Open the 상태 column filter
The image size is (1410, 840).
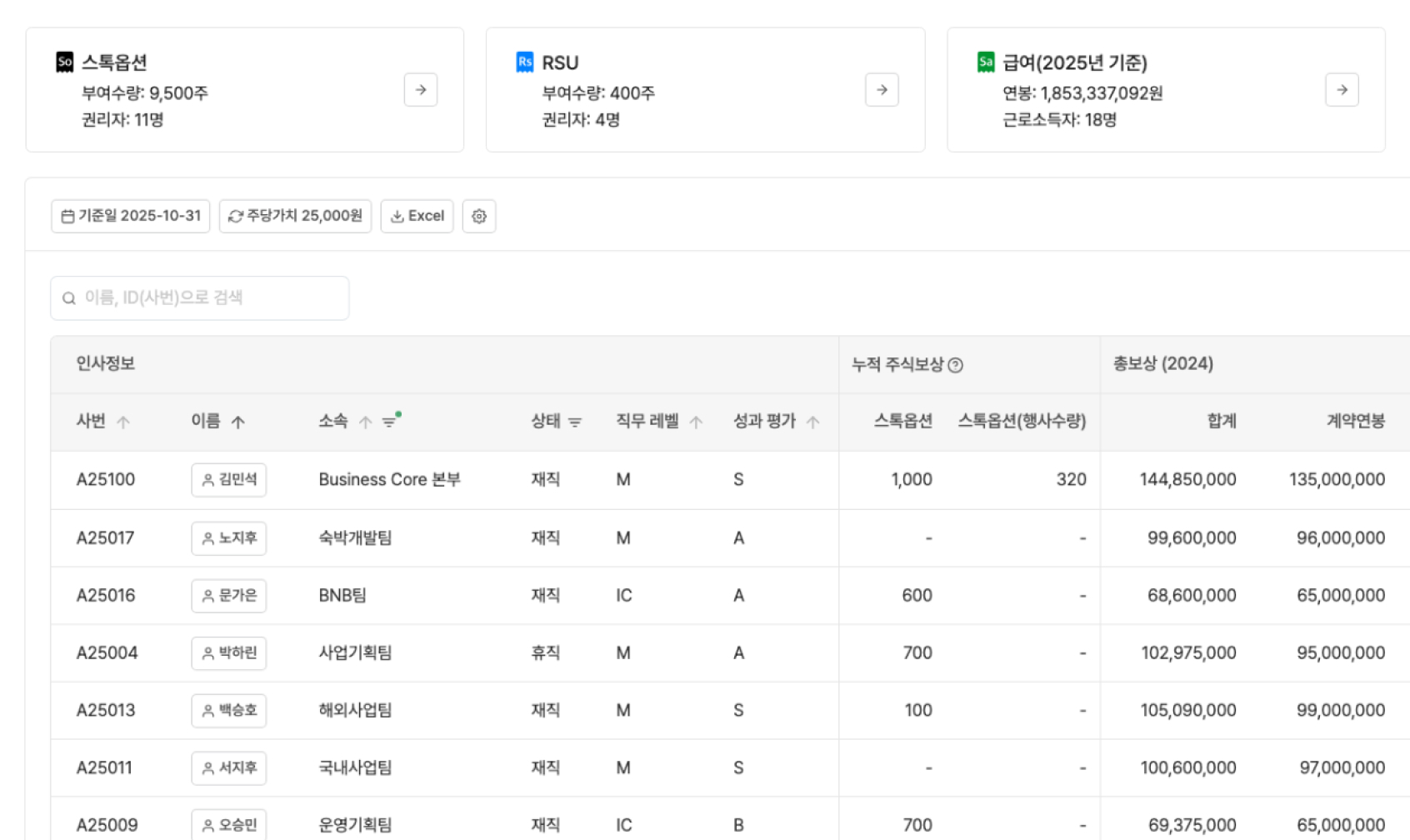[x=573, y=422]
